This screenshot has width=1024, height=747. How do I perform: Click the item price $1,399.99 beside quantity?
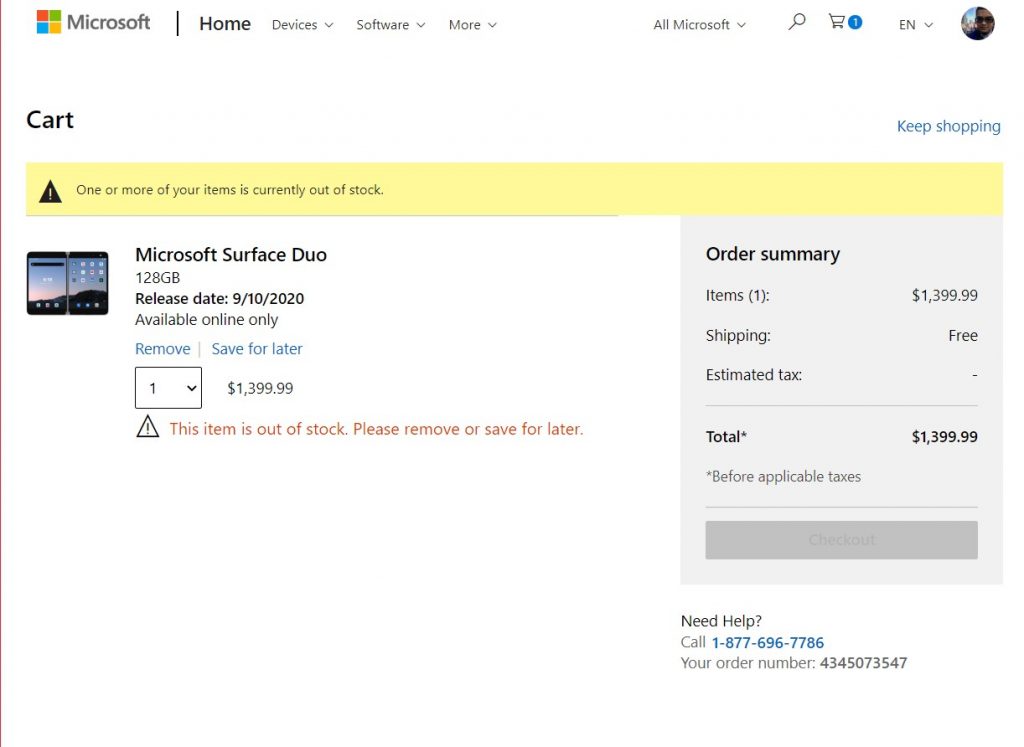[260, 389]
